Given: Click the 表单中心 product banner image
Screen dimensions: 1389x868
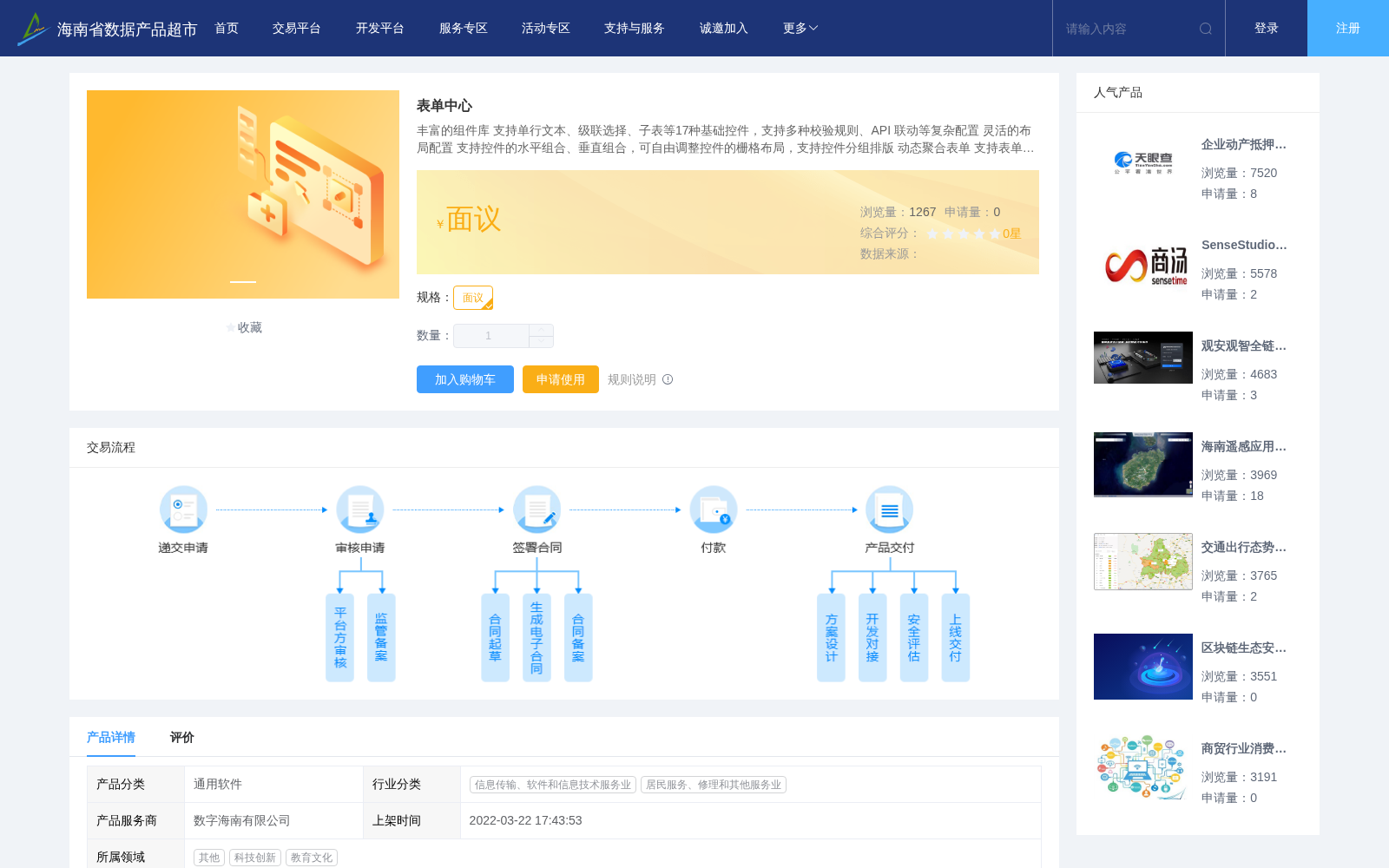Looking at the screenshot, I should pos(243,194).
